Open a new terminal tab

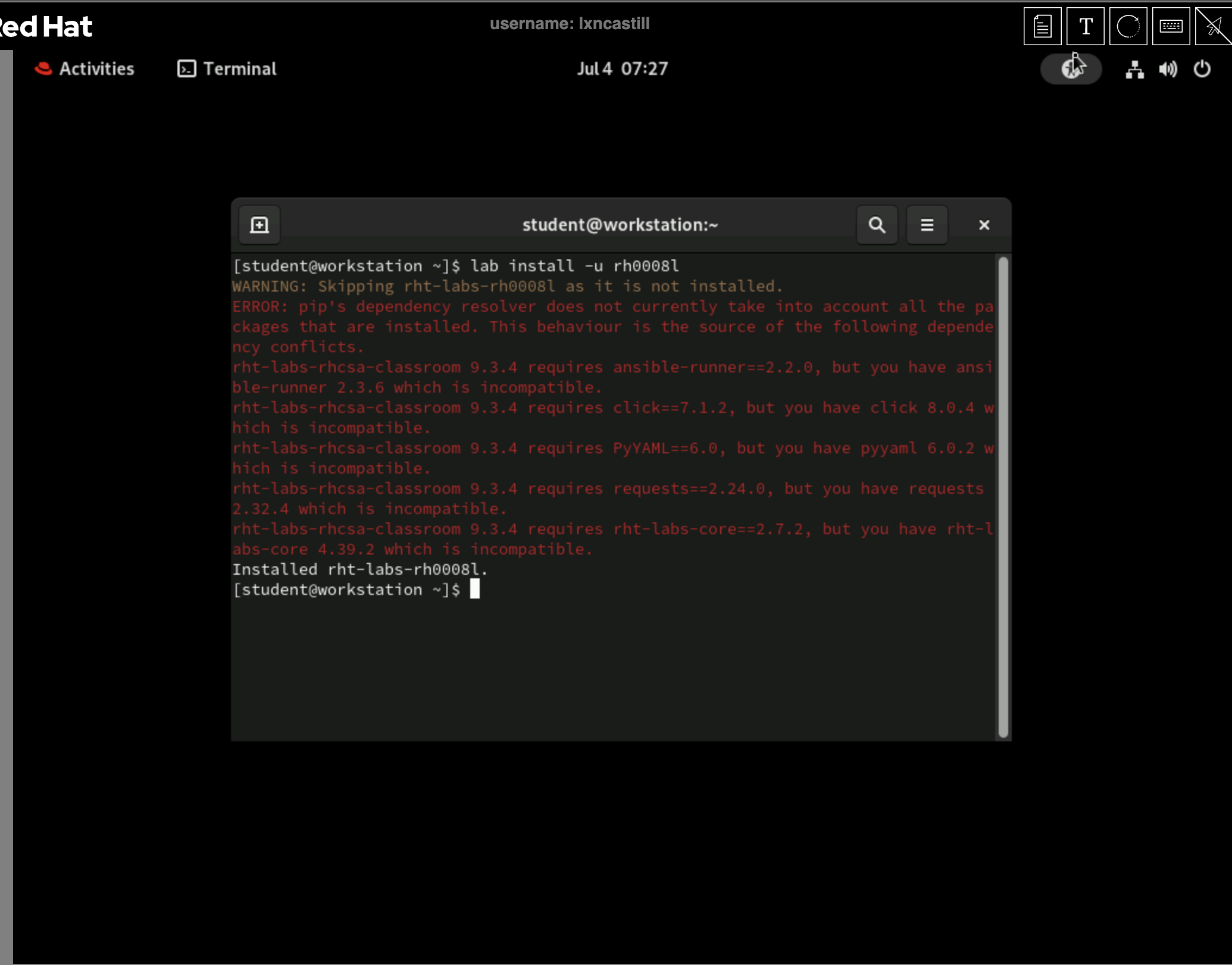click(259, 225)
